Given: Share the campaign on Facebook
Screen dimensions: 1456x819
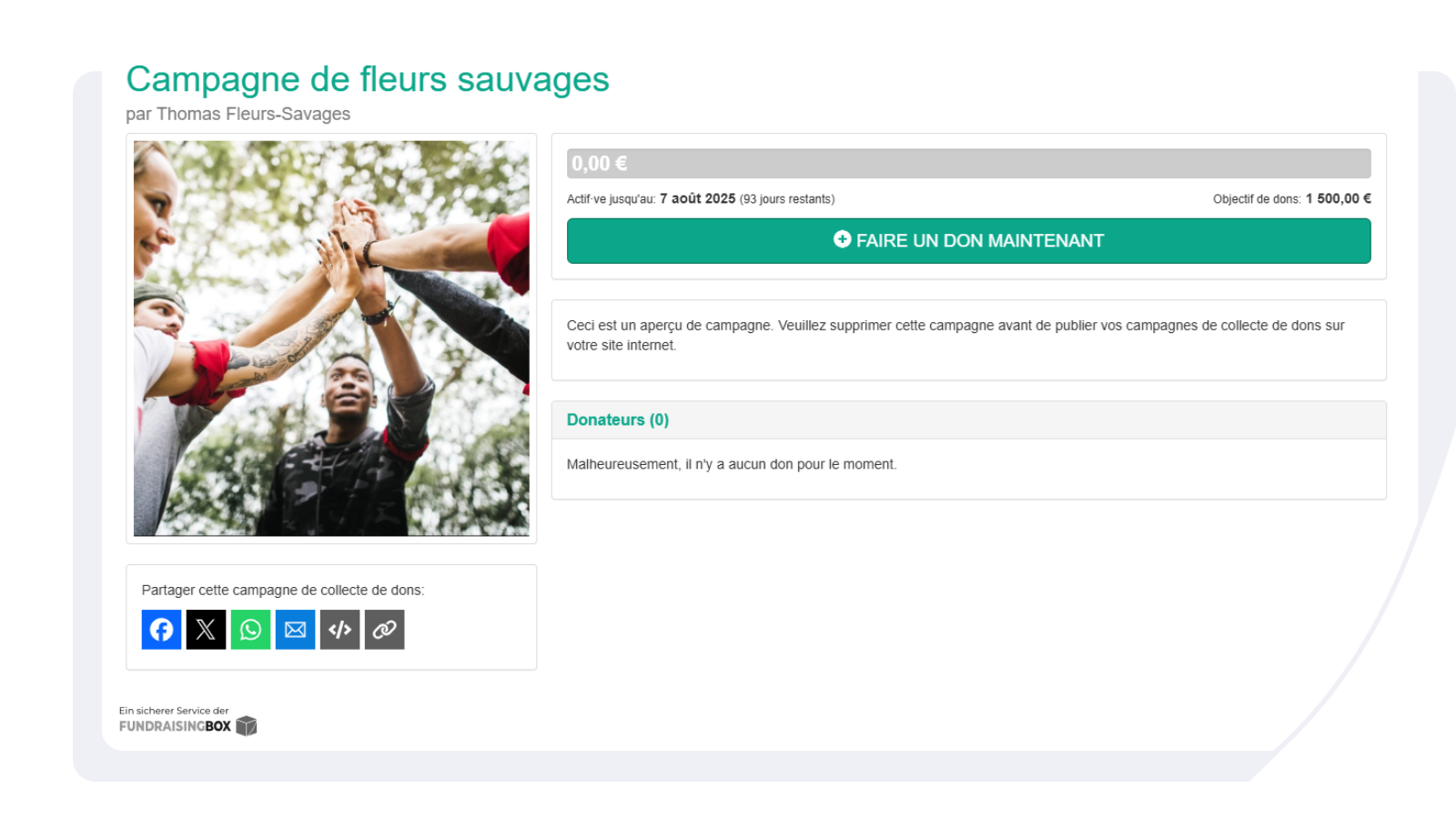Looking at the screenshot, I should click(161, 630).
